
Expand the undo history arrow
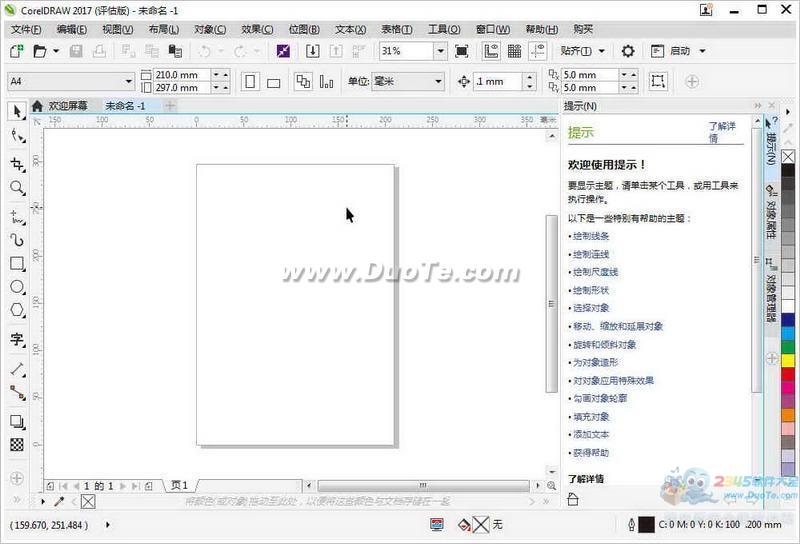[x=221, y=51]
